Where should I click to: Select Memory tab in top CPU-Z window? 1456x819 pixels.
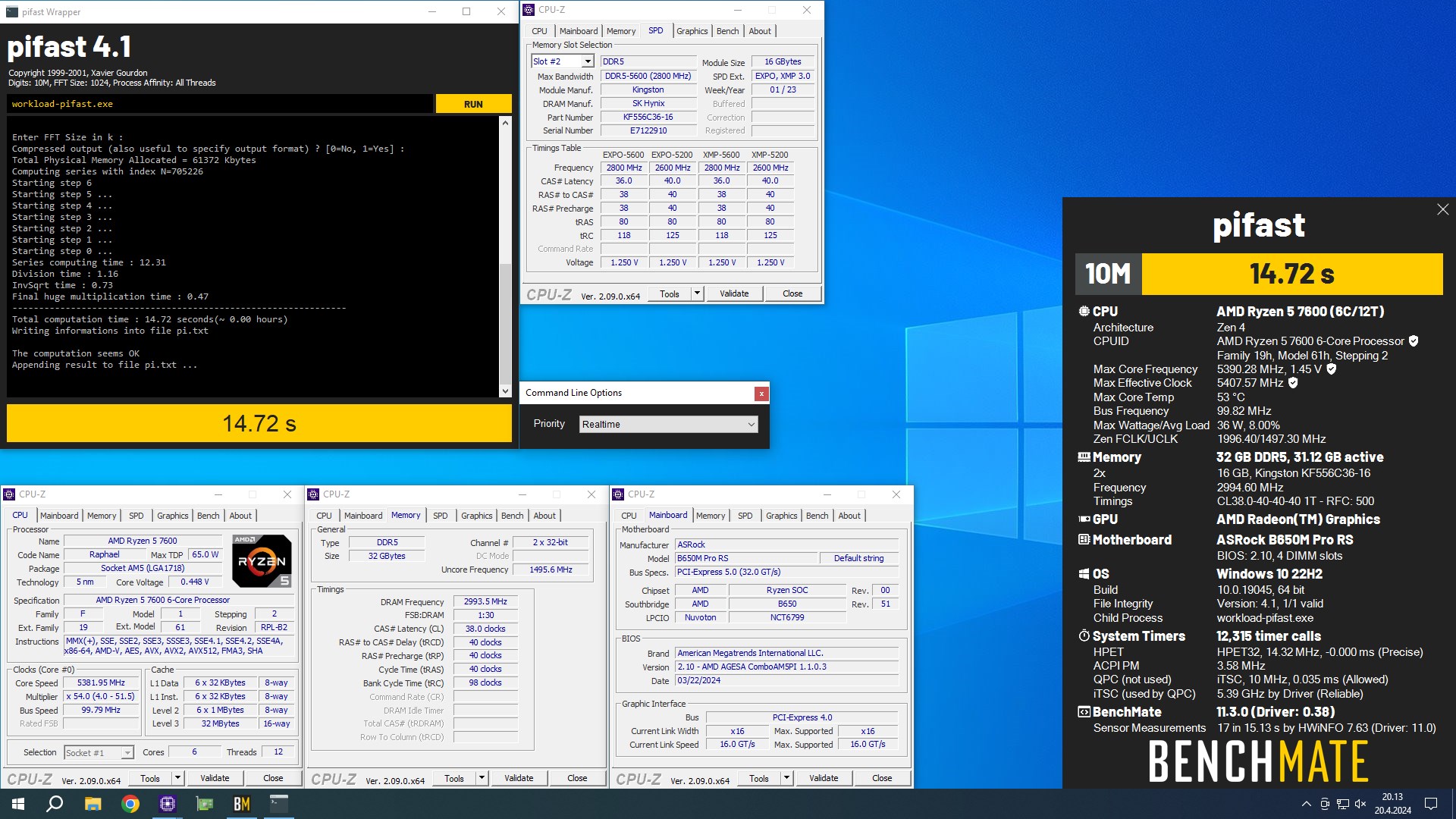pyautogui.click(x=621, y=31)
